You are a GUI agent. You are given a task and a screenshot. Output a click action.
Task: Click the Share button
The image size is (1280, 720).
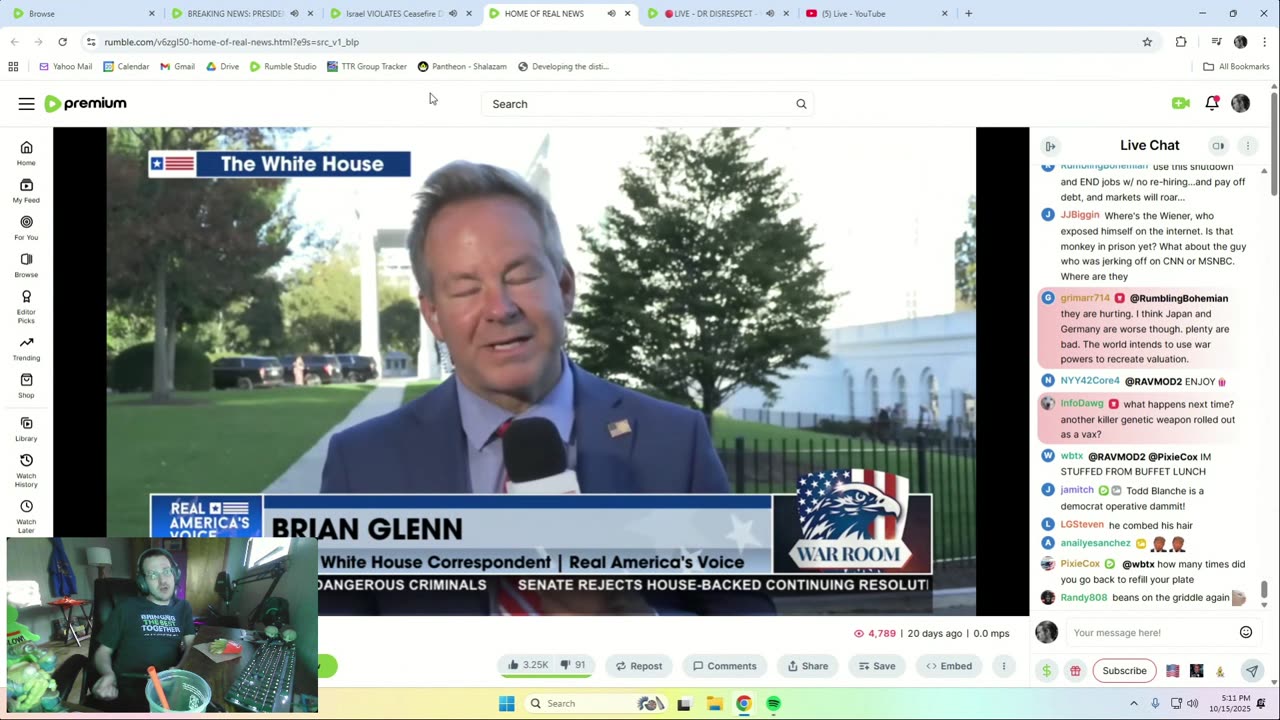807,666
